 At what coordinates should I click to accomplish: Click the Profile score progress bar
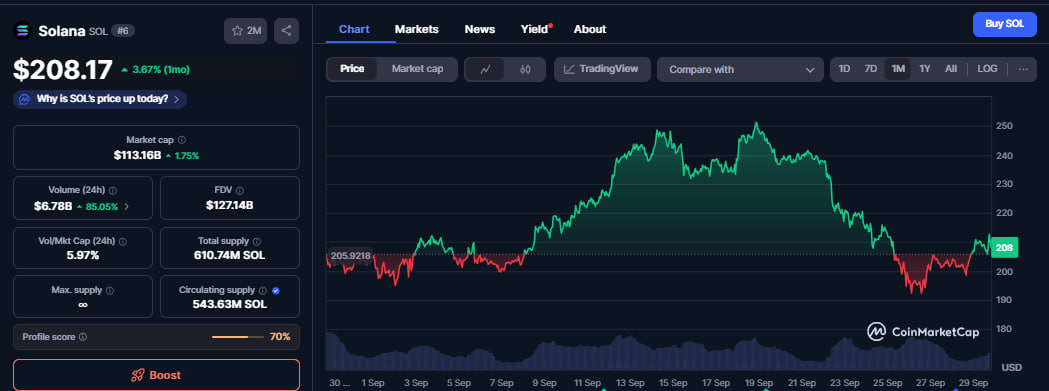pyautogui.click(x=237, y=337)
